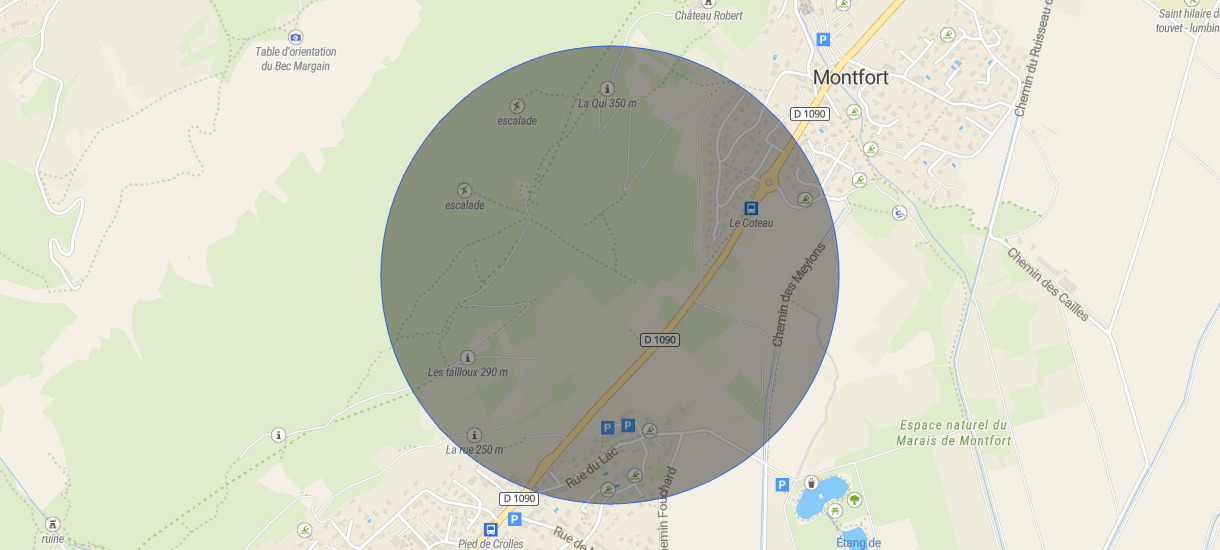
Task: Click the tree icon beside the pond
Action: [x=854, y=499]
